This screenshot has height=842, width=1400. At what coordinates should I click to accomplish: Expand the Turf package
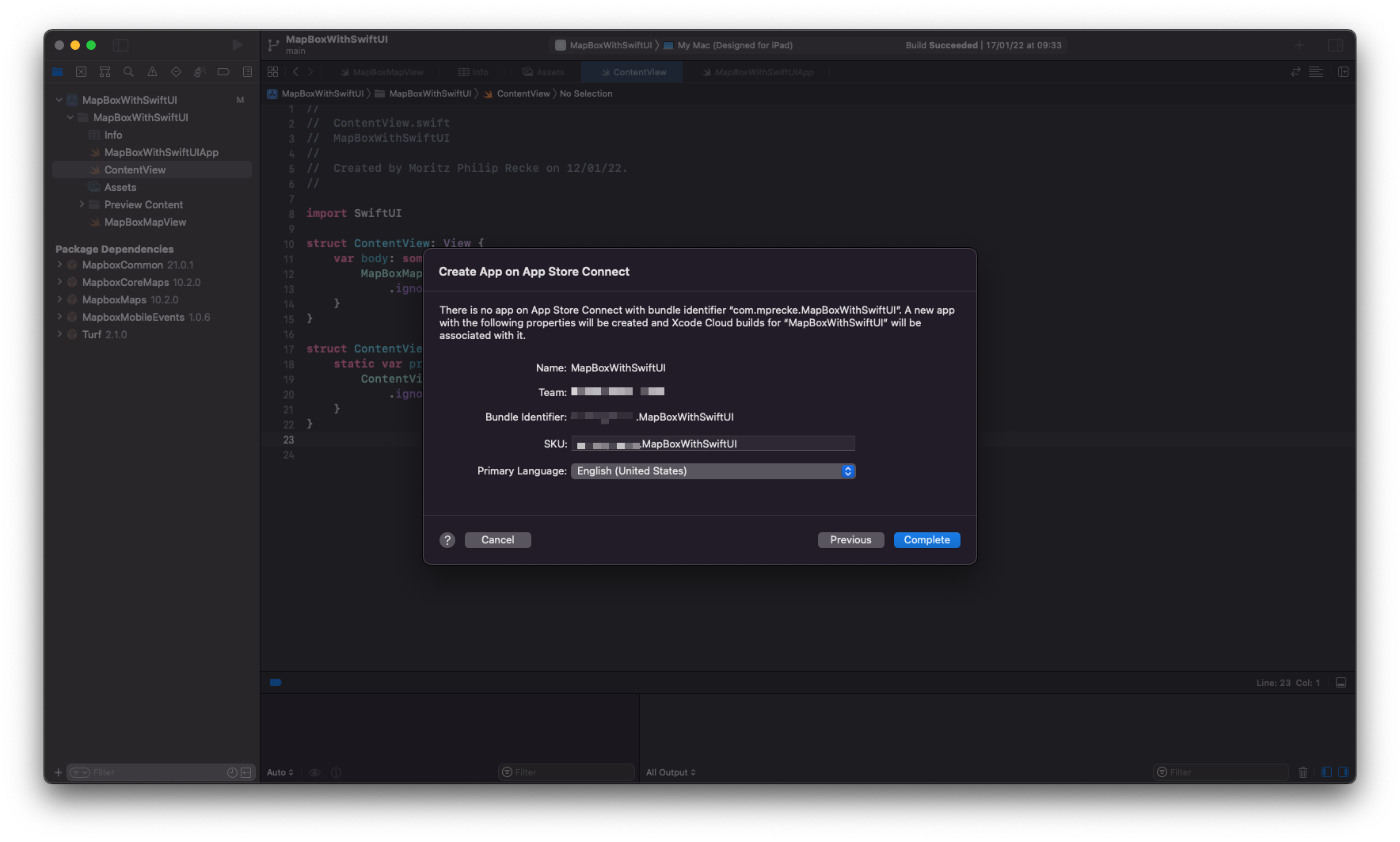click(59, 334)
